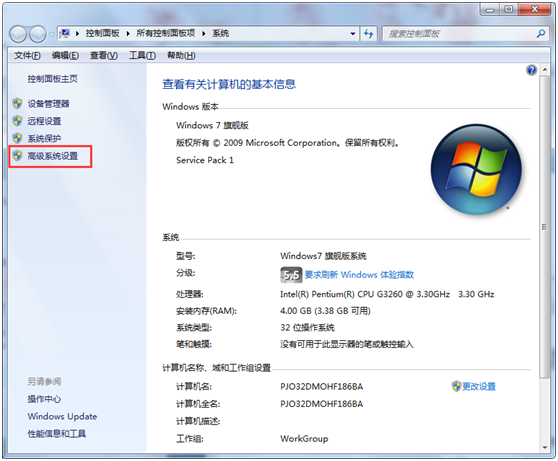Open the 文件(F) menu
This screenshot has width=558, height=461.
27,56
